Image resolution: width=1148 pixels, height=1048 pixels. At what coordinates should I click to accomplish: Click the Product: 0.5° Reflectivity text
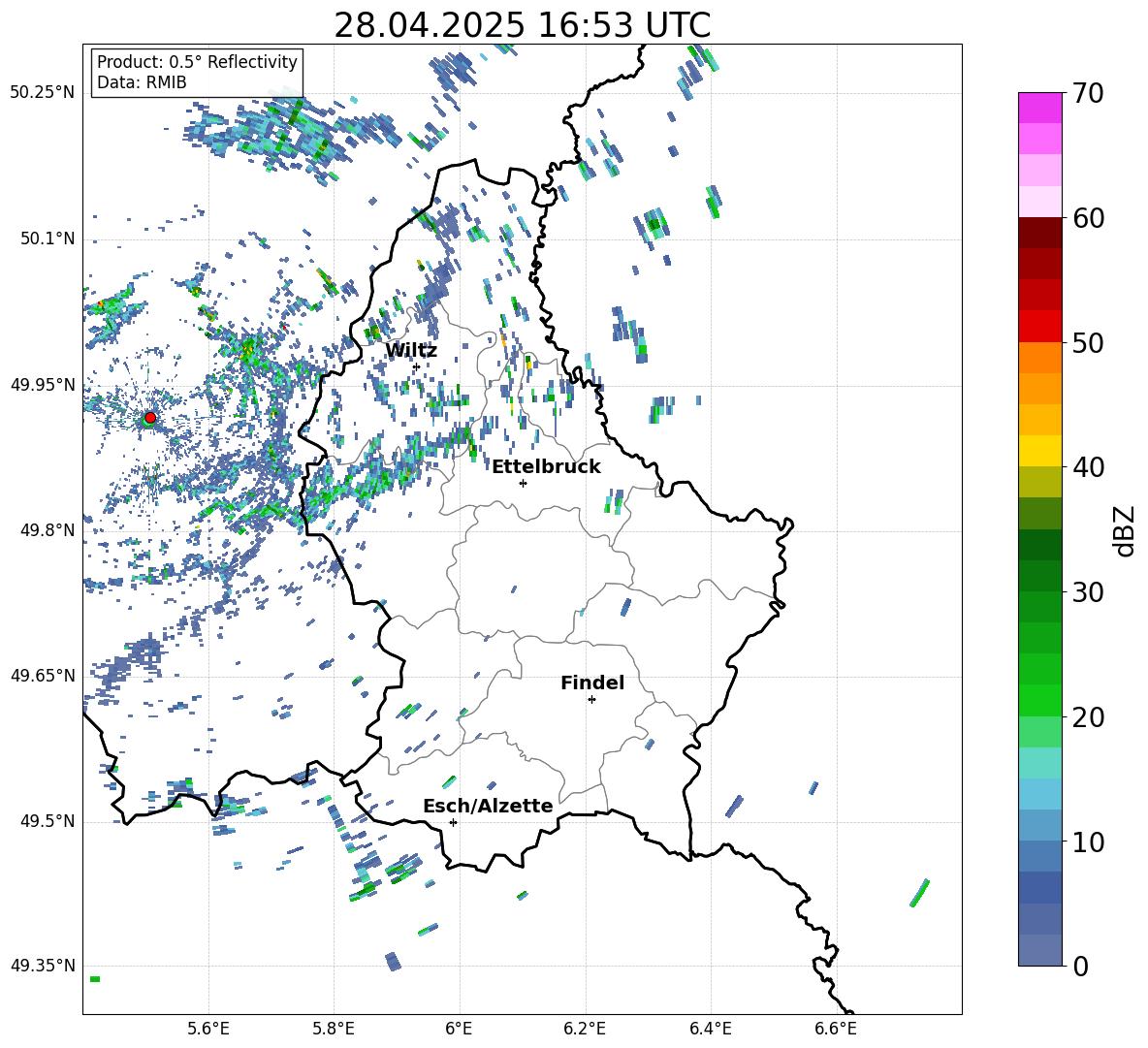[x=197, y=61]
